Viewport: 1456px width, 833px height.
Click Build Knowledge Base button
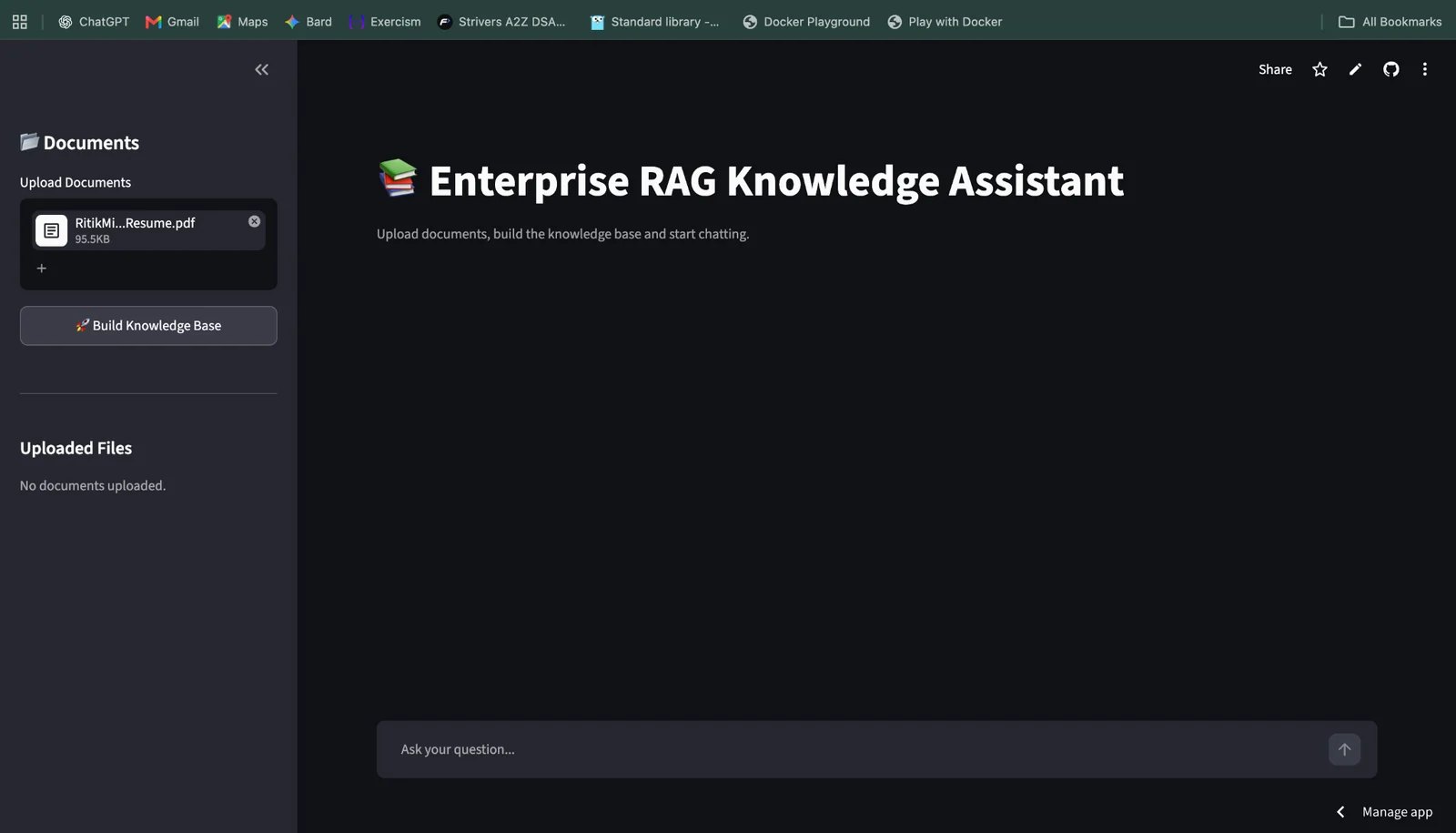(x=148, y=325)
